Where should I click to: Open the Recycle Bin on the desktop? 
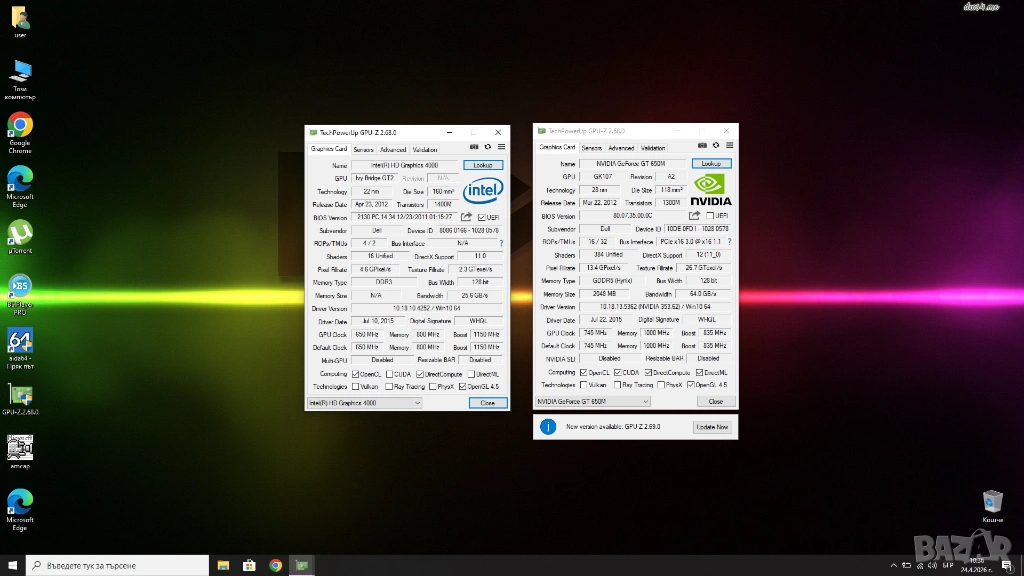coord(992,500)
